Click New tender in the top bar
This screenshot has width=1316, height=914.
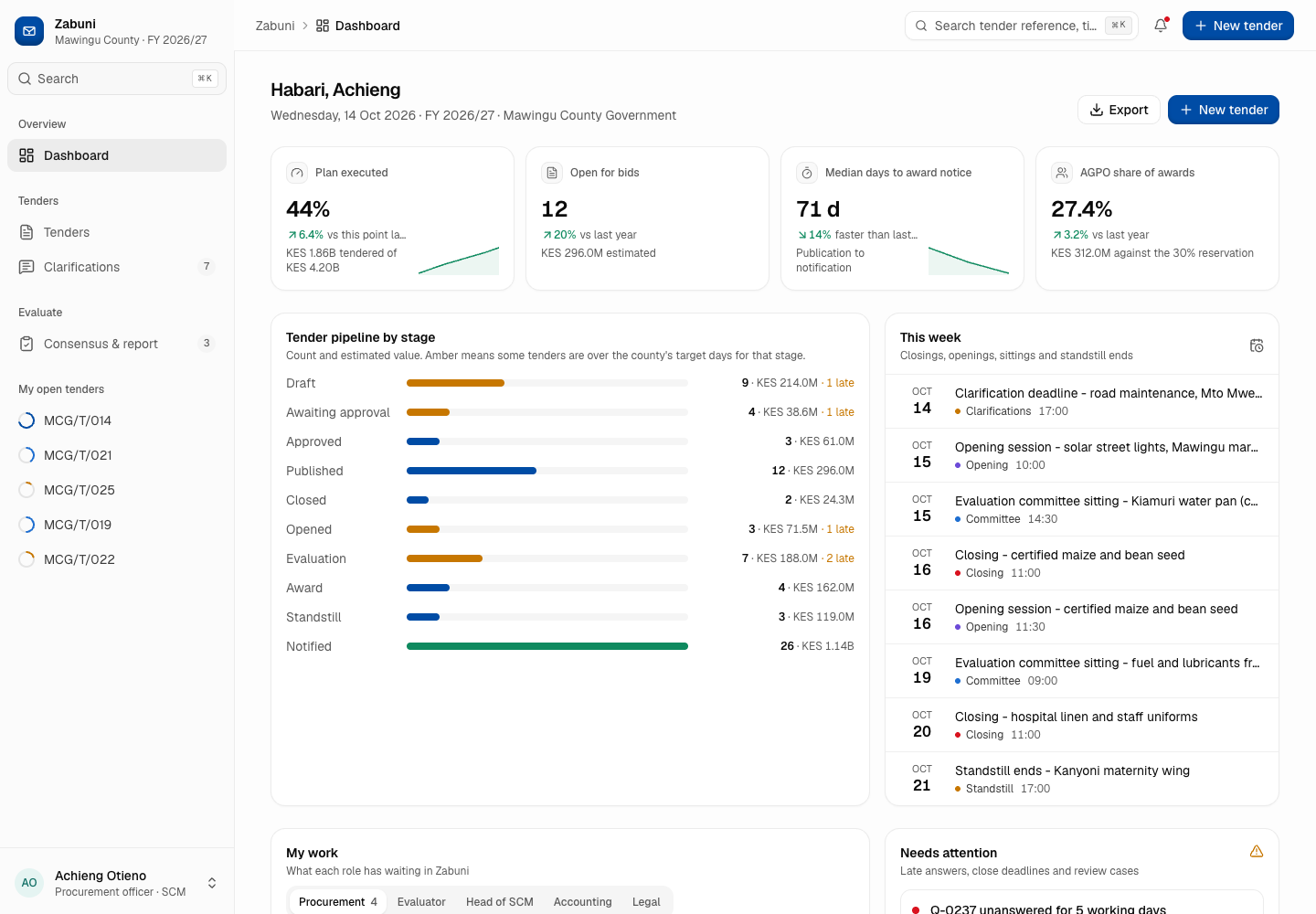tap(1238, 26)
